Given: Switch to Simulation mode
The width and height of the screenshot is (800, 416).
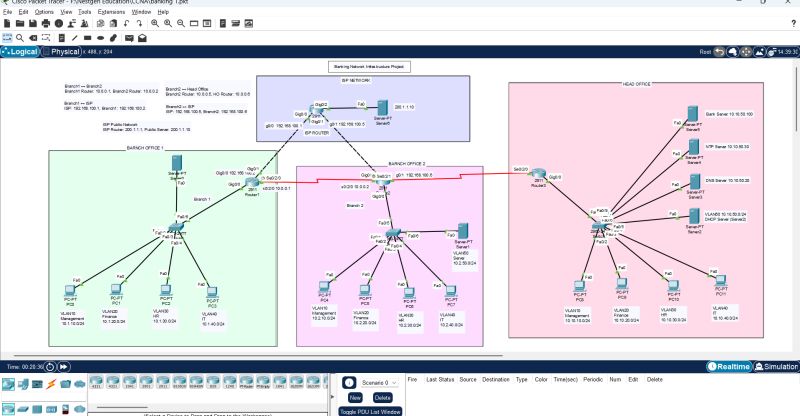Looking at the screenshot, I should coord(776,366).
